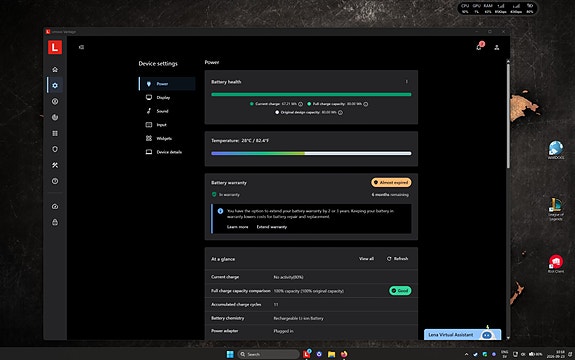Click the icon right of Battery health title
Screen dimensions: 575x360
click(x=406, y=82)
